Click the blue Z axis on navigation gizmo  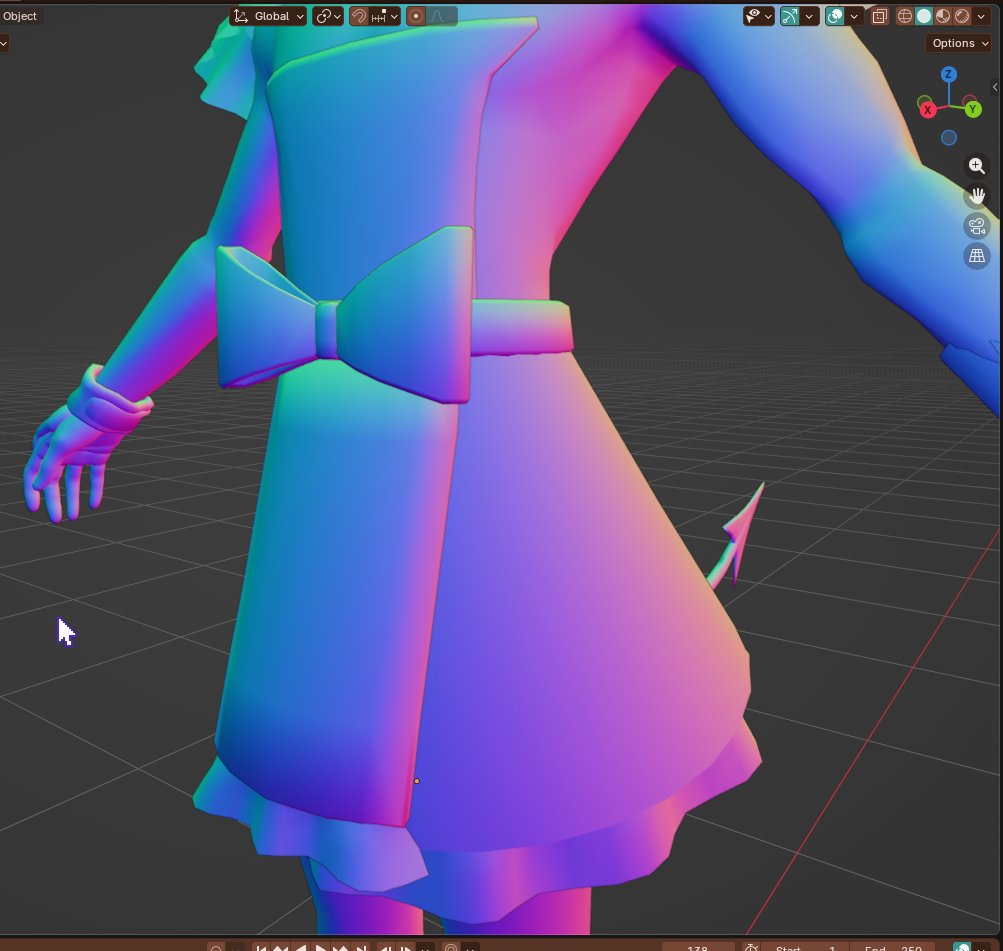[949, 74]
